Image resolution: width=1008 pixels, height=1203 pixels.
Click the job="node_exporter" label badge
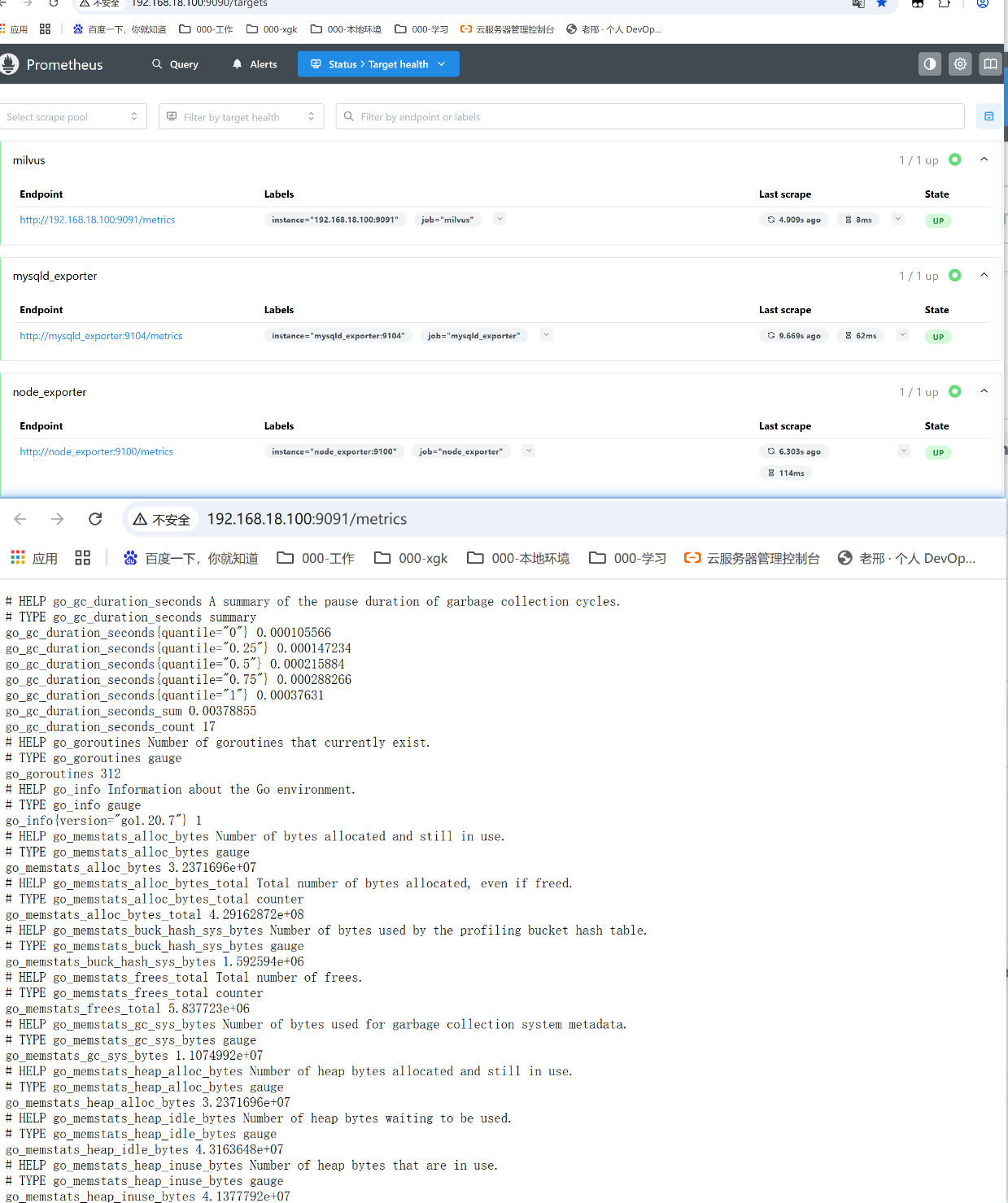[461, 451]
